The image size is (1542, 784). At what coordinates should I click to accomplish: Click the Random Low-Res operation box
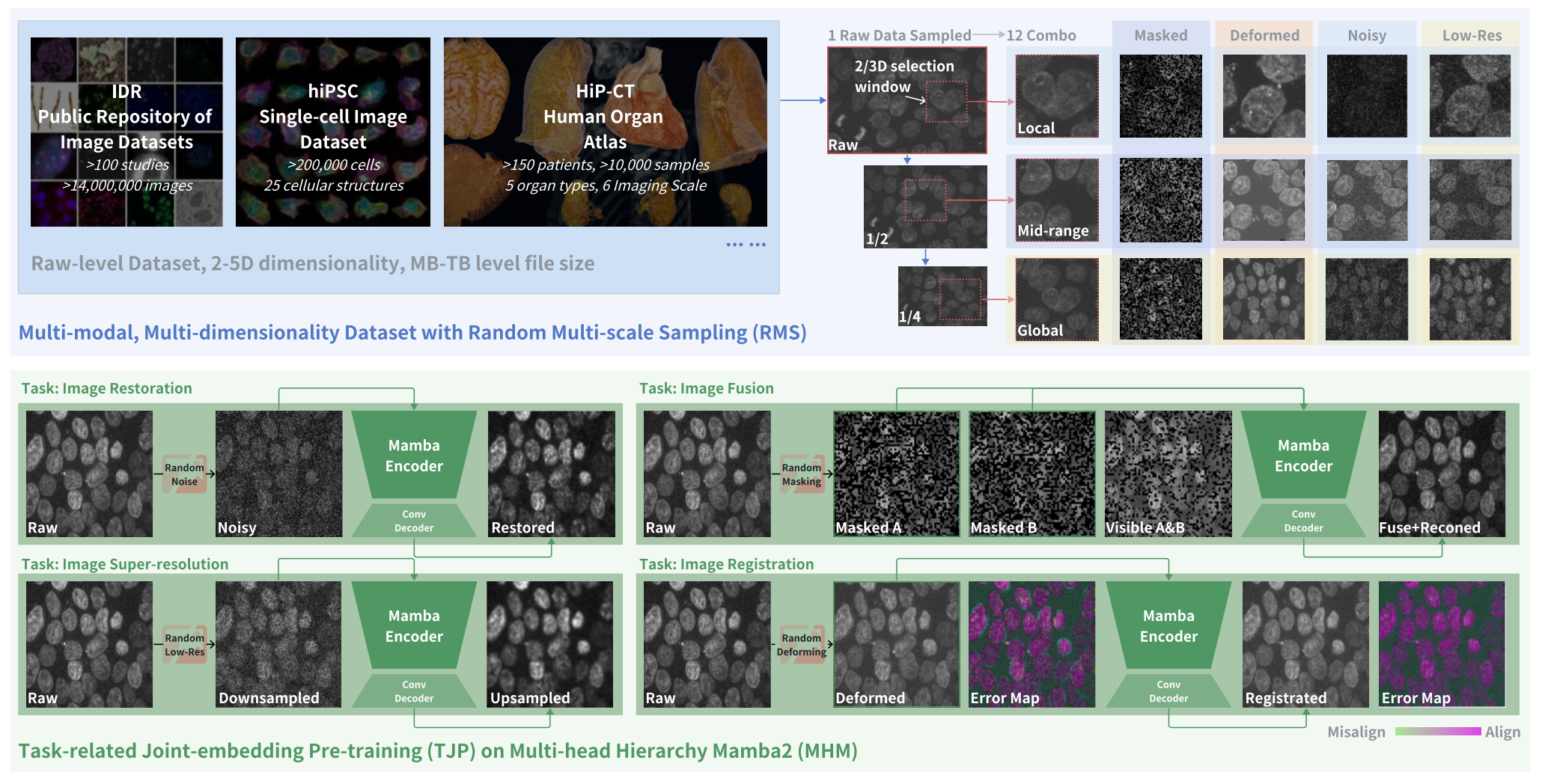(x=184, y=645)
